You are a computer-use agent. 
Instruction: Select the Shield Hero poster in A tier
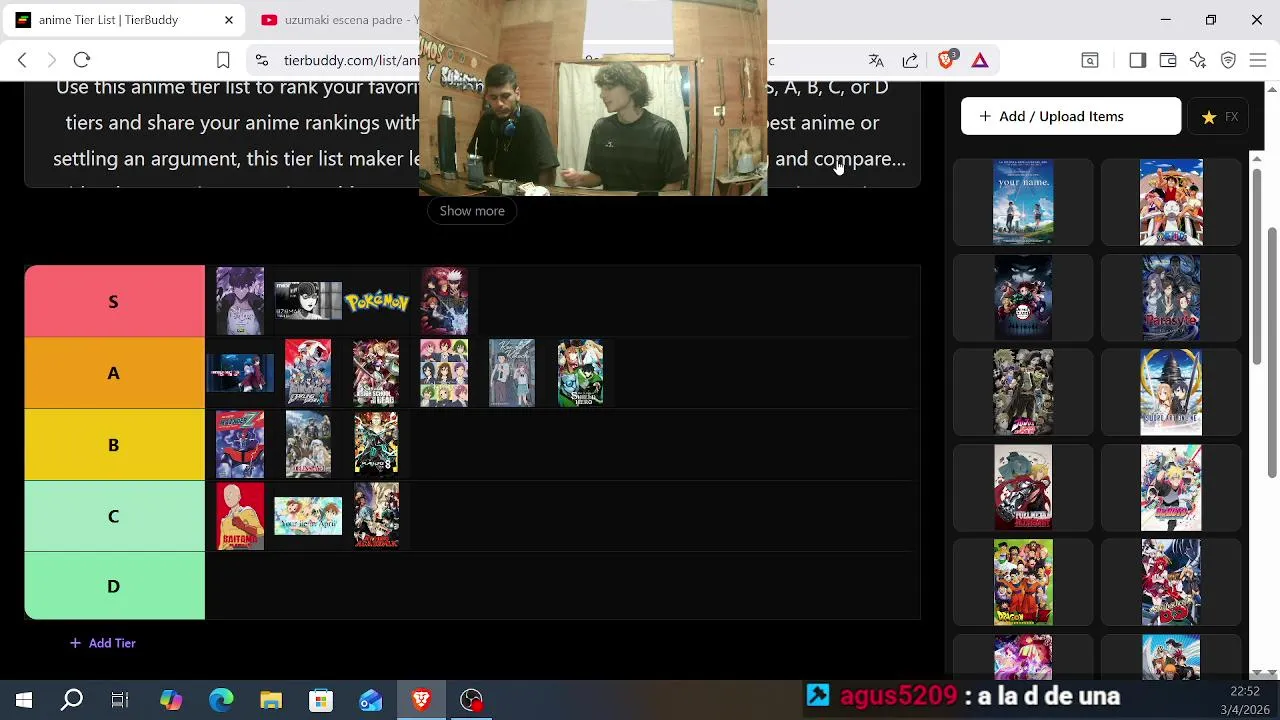point(580,373)
